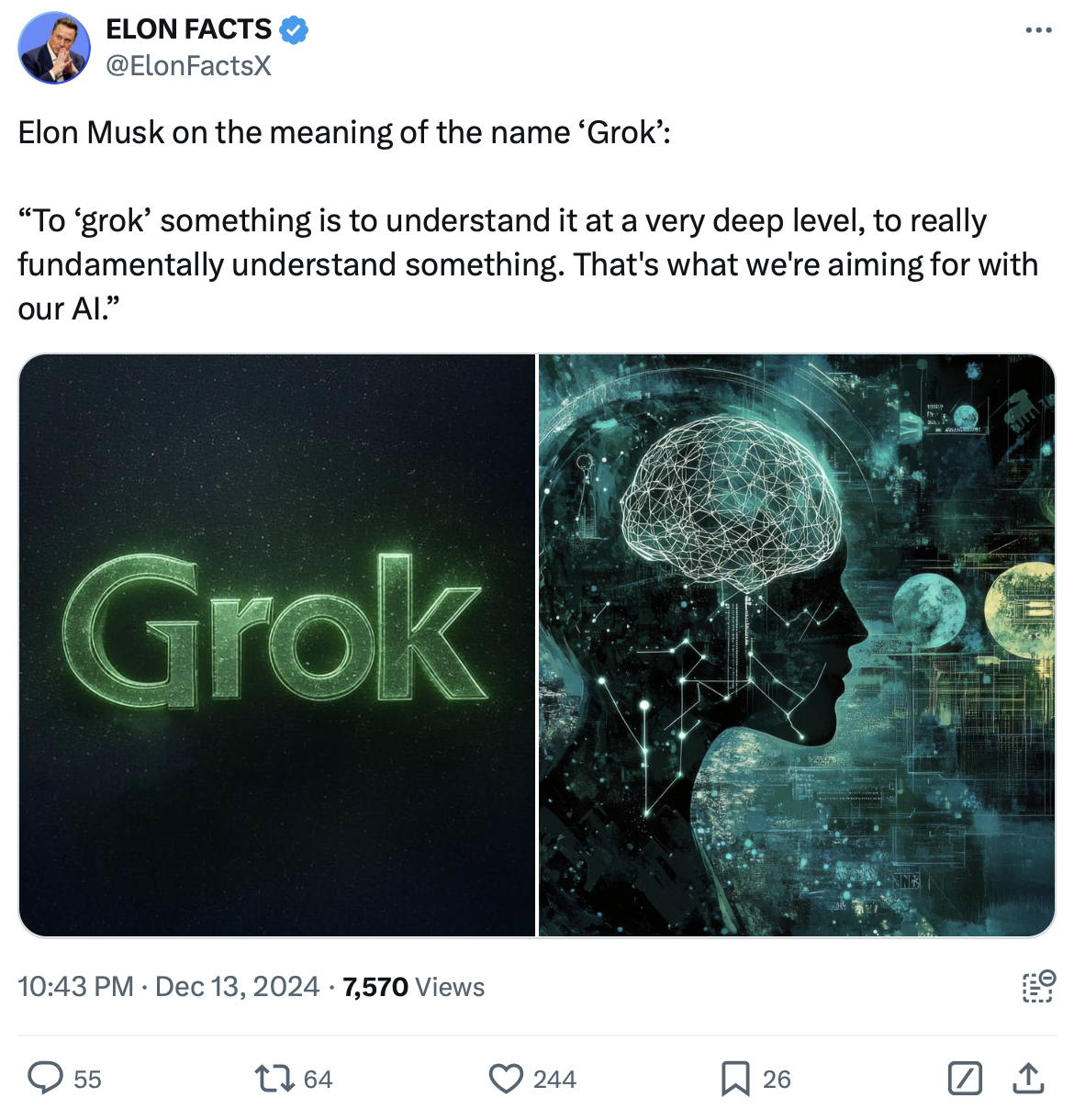This screenshot has width=1074, height=1120.
Task: Open the ELON FACTS profile avatar
Action: click(54, 48)
